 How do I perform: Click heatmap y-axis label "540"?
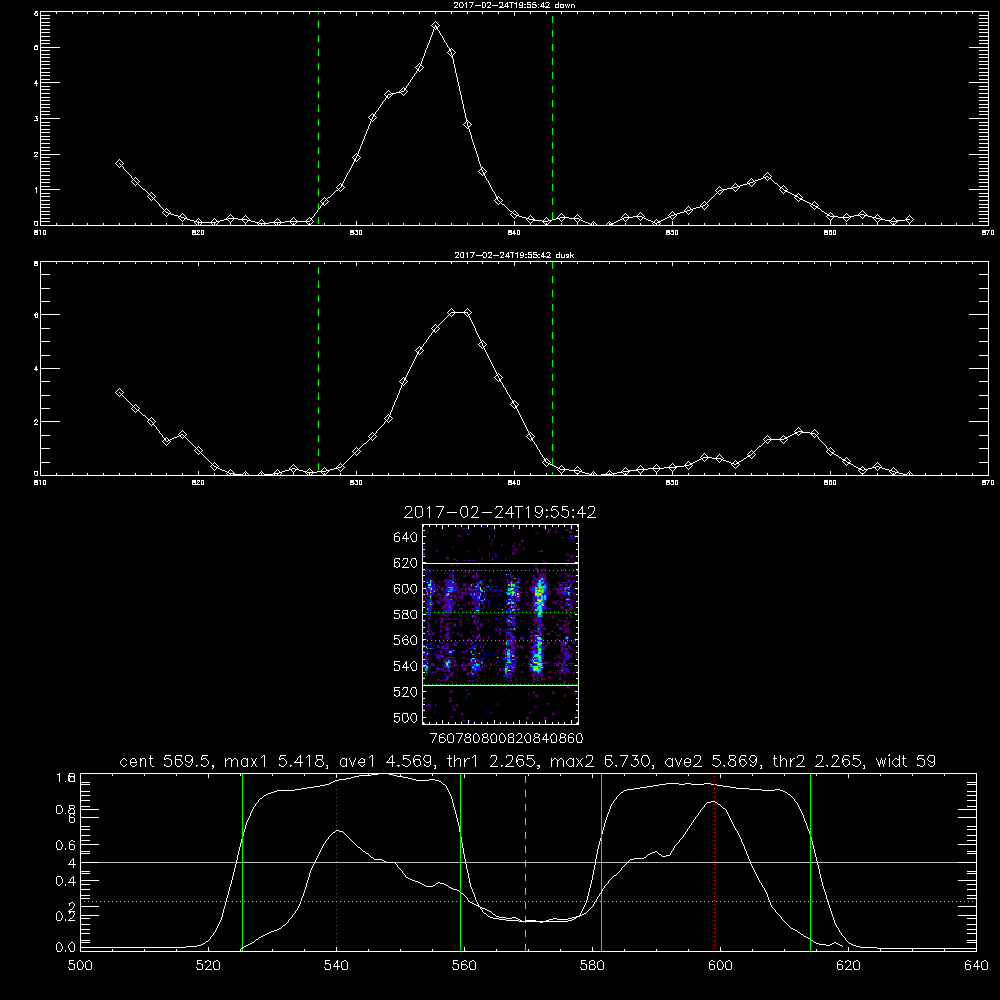coord(405,666)
